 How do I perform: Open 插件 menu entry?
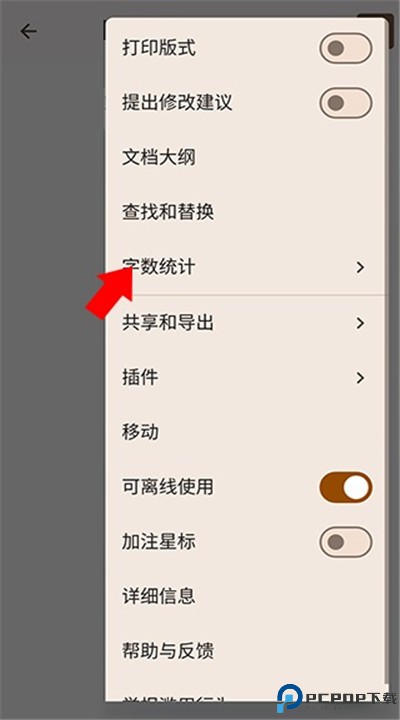point(246,377)
